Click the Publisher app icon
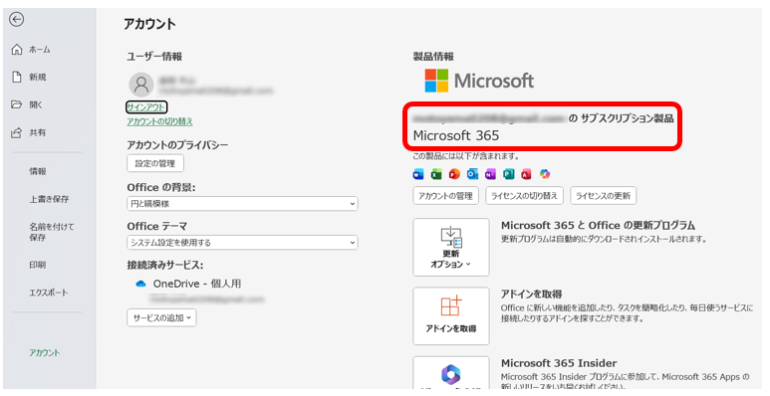 [x=509, y=174]
